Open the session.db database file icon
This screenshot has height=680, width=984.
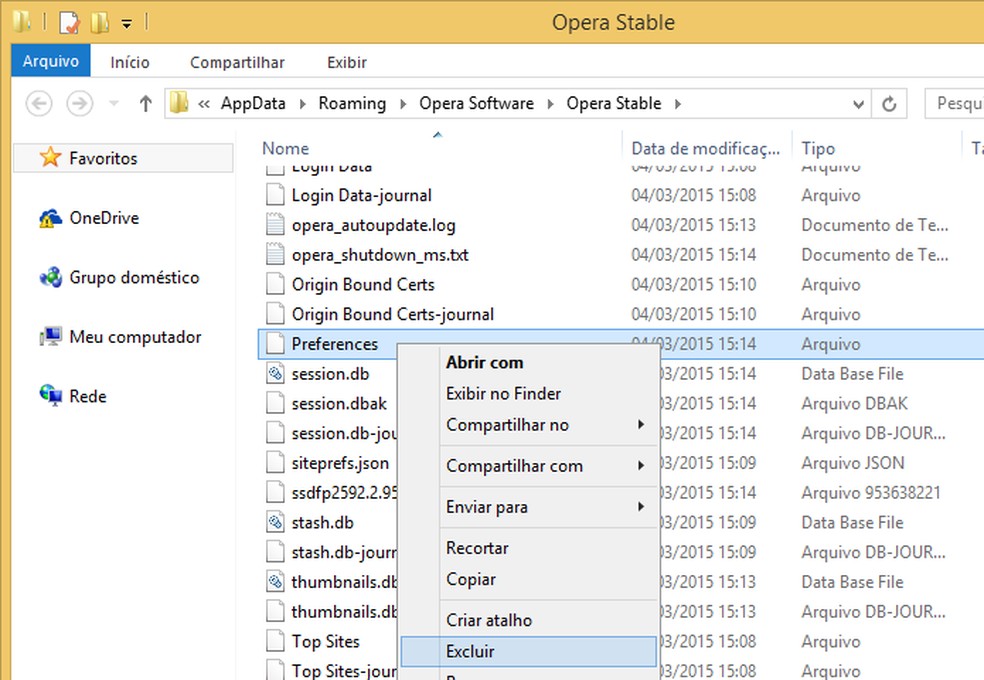pyautogui.click(x=275, y=374)
